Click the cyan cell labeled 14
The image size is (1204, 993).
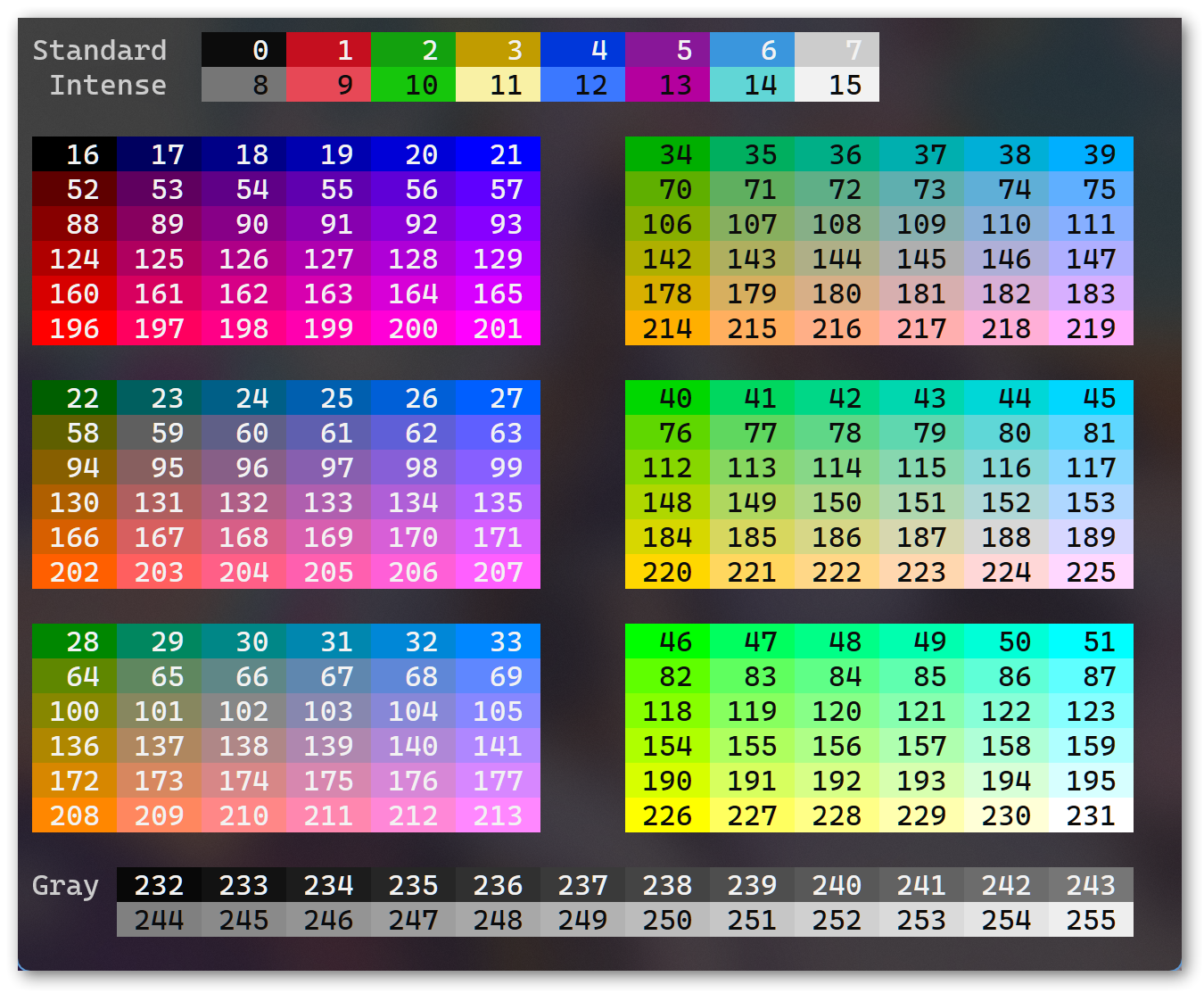752,85
